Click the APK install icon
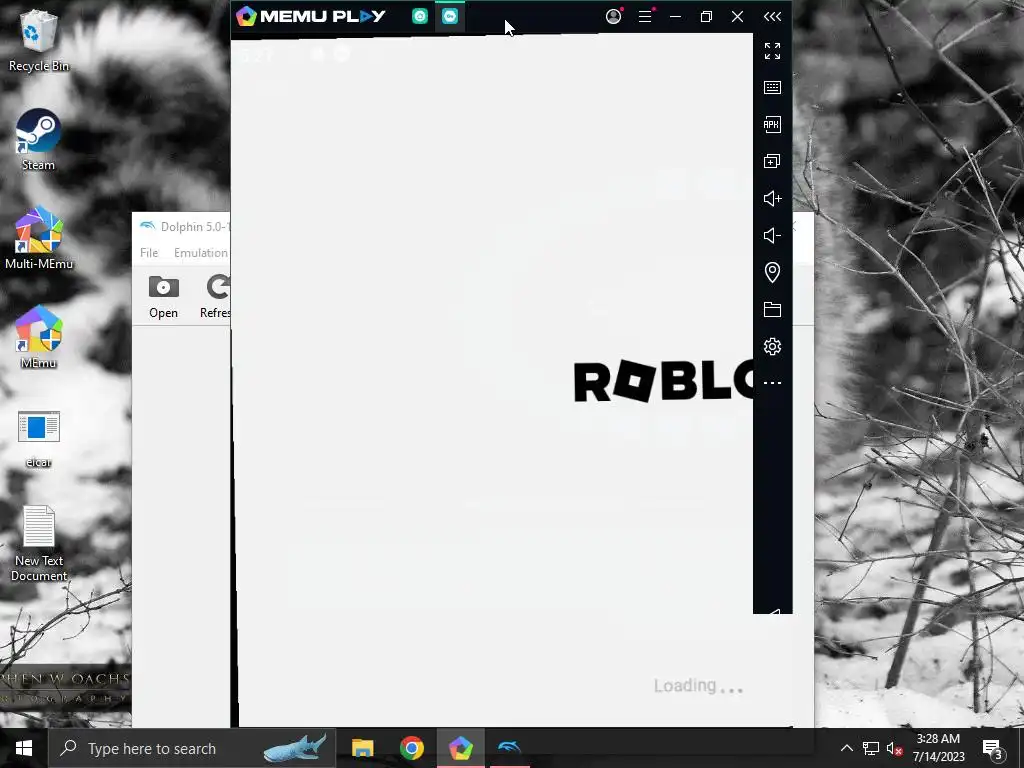The image size is (1024, 768). pos(772,125)
